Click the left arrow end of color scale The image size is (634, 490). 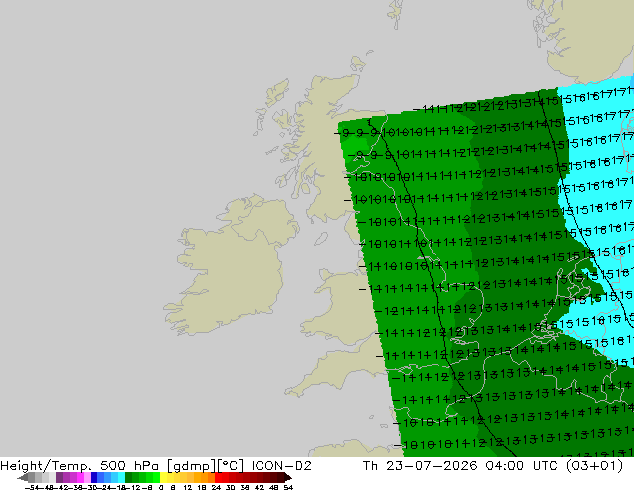22,477
